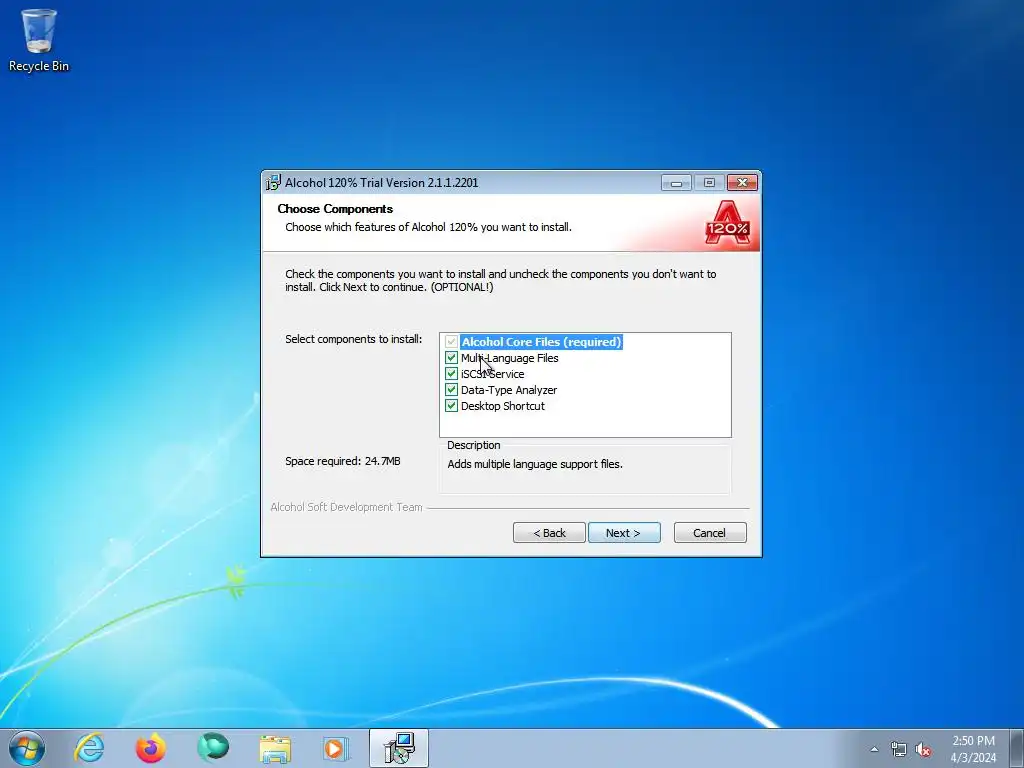Image resolution: width=1024 pixels, height=768 pixels.
Task: Click 'Alcohol Soft Development Team' text
Action: [x=346, y=507]
